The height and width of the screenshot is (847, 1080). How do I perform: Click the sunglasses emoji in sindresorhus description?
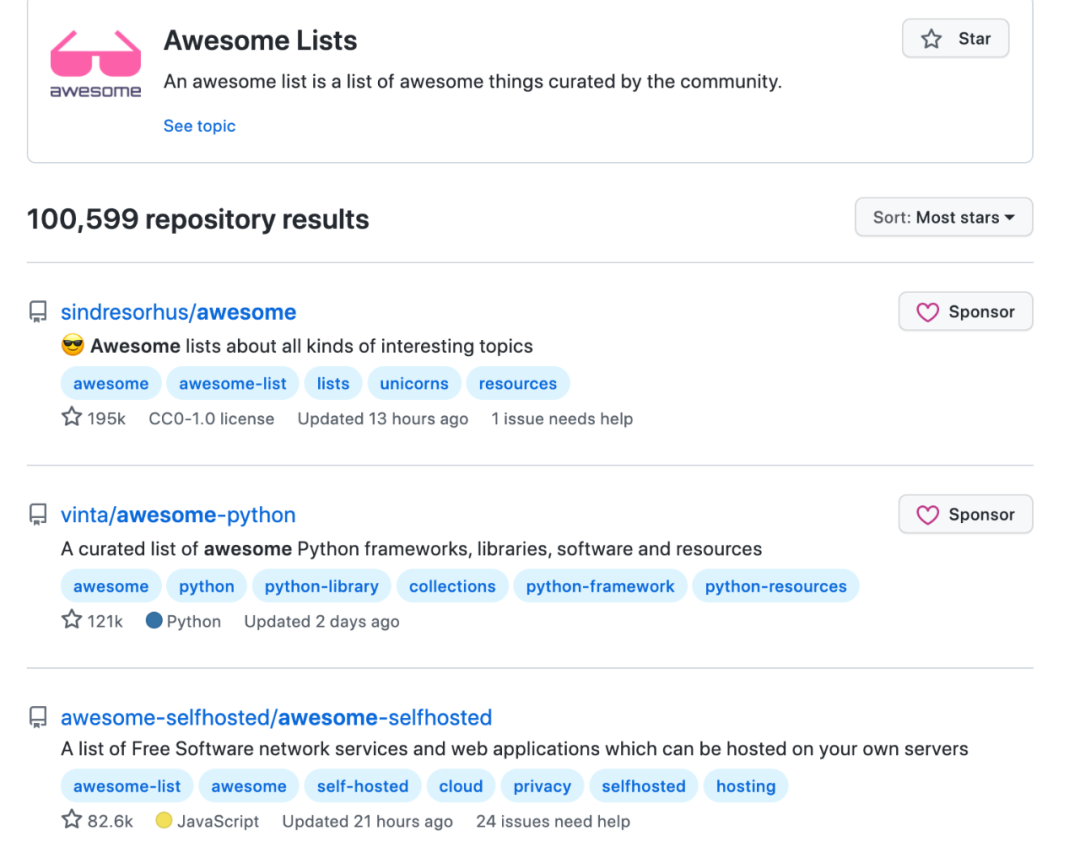(72, 344)
